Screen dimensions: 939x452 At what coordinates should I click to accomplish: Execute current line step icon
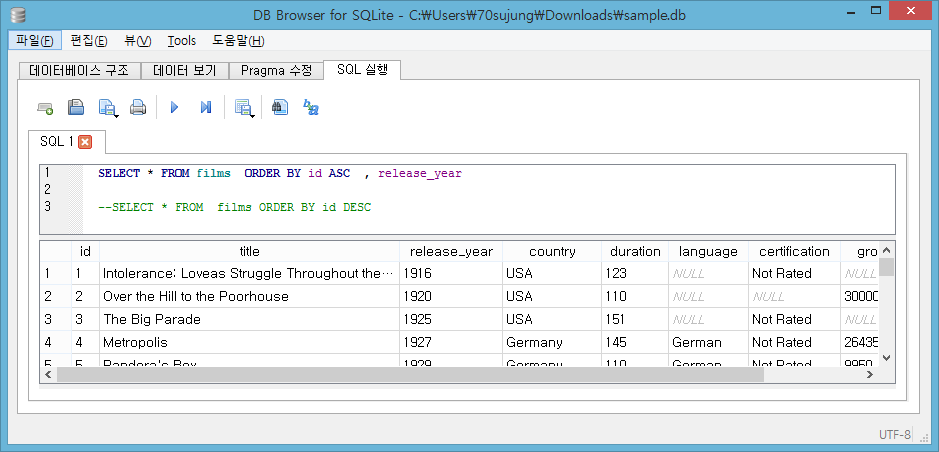point(206,108)
